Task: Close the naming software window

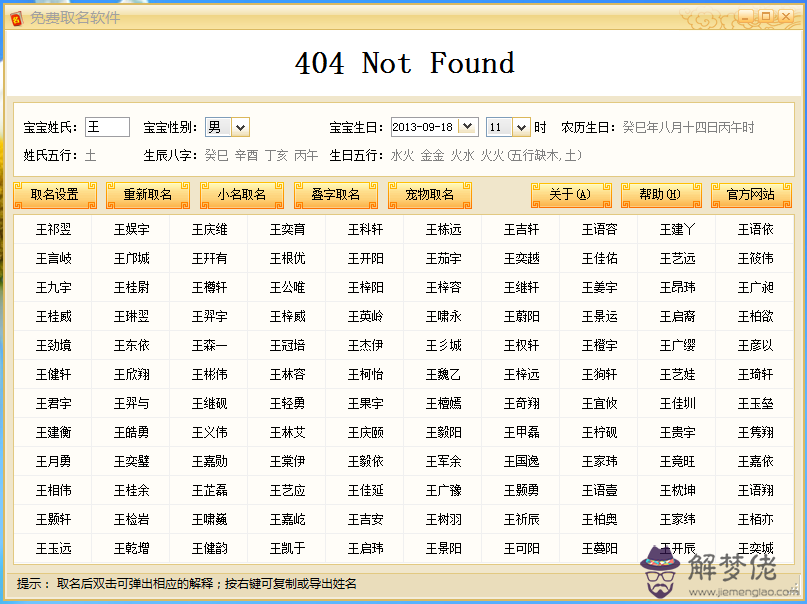Action: tap(787, 16)
